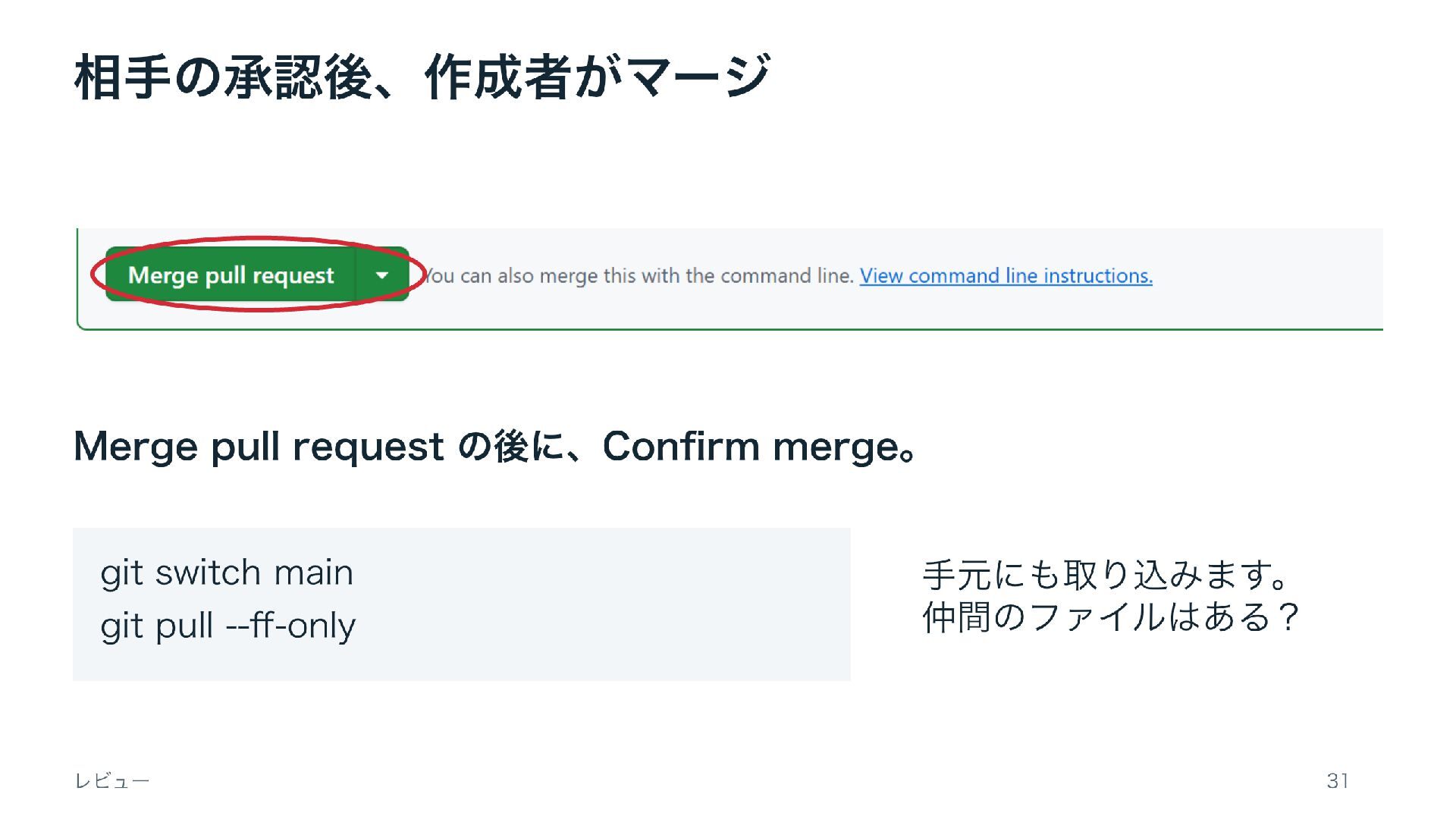Viewport: 1456px width, 819px height.
Task: Select the slide number 31
Action: [1338, 780]
